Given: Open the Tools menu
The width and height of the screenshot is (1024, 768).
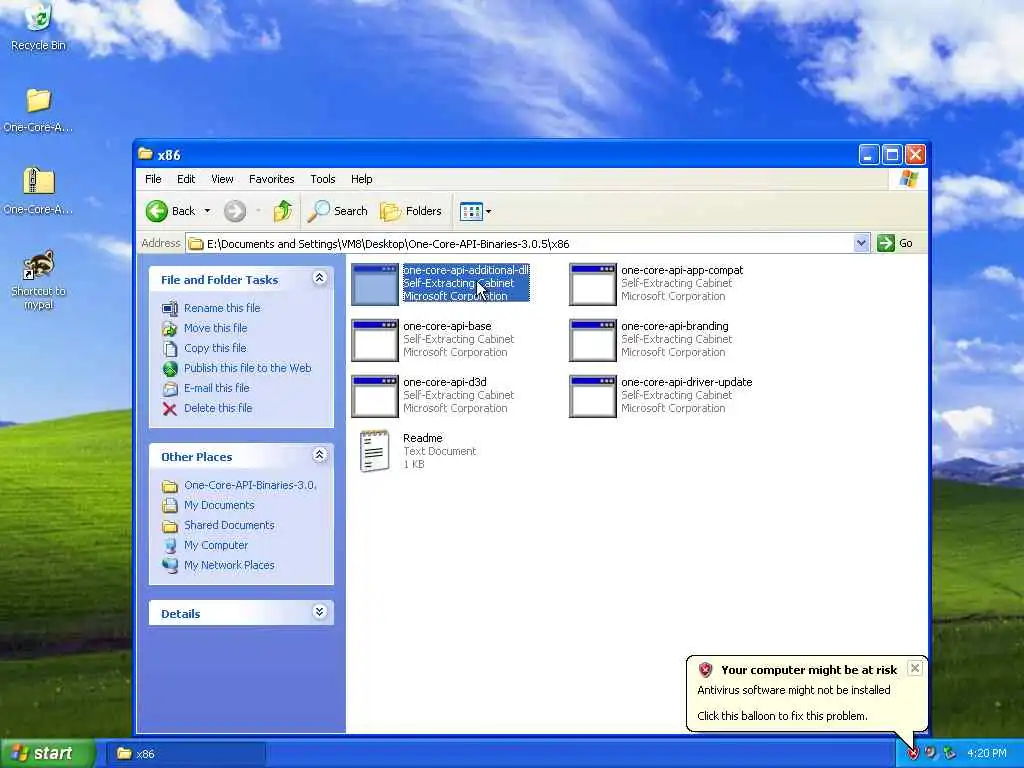Looking at the screenshot, I should point(323,179).
